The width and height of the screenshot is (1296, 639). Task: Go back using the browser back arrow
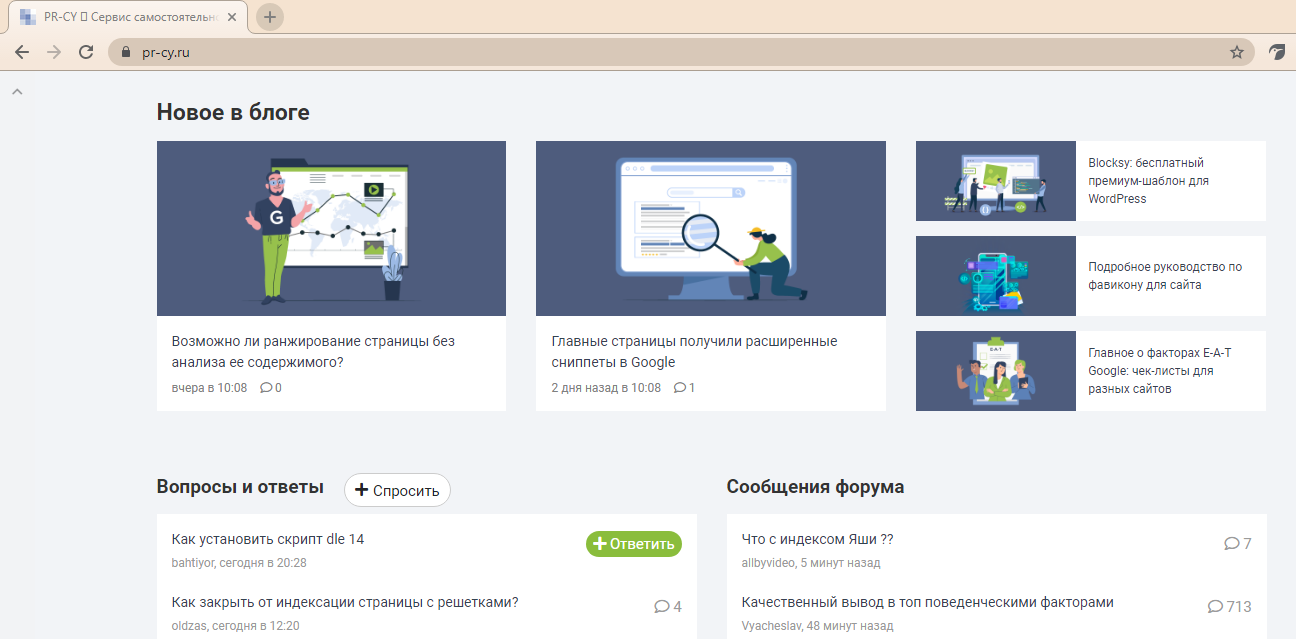[x=21, y=51]
